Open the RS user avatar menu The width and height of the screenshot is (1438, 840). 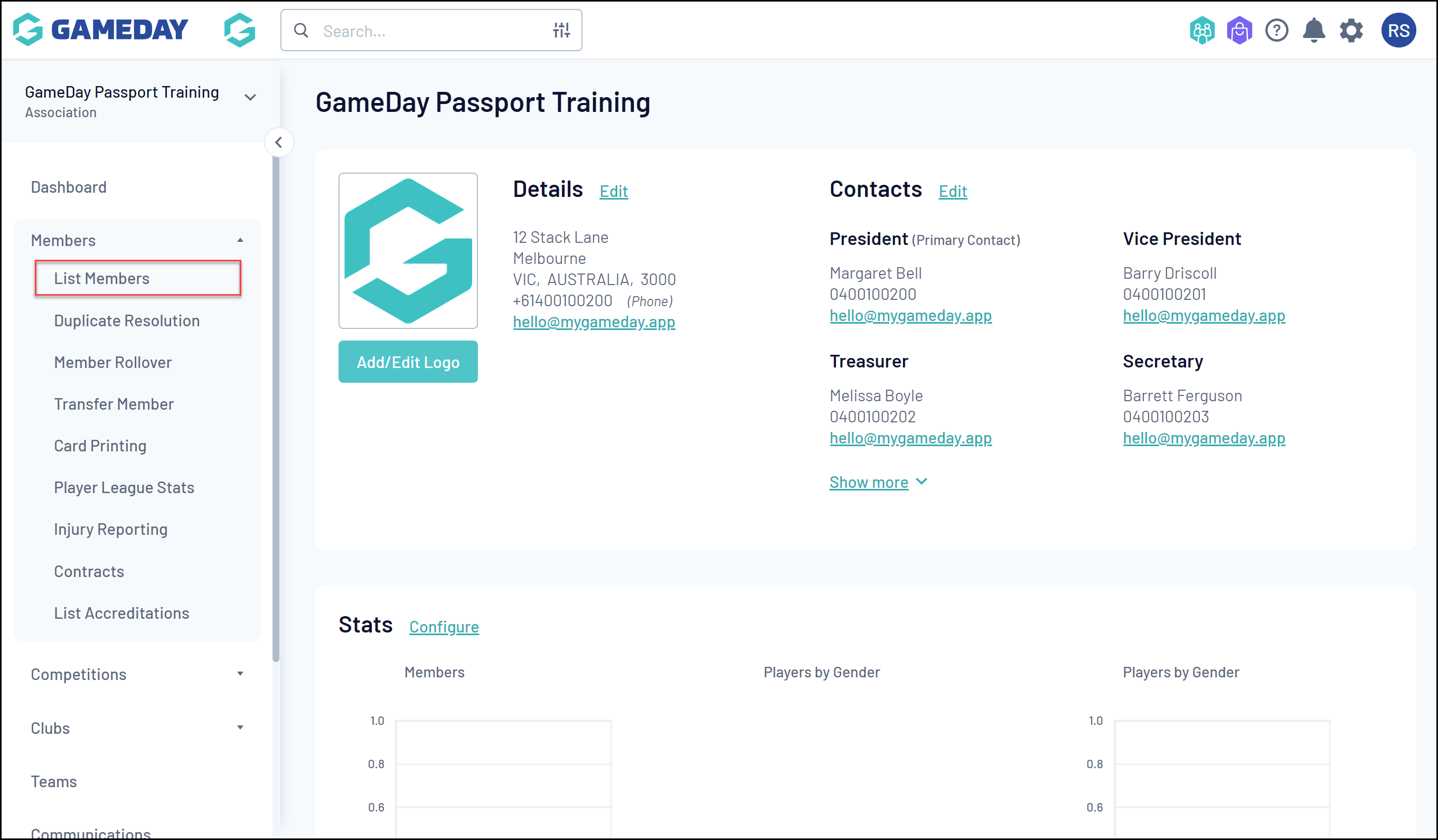tap(1397, 30)
